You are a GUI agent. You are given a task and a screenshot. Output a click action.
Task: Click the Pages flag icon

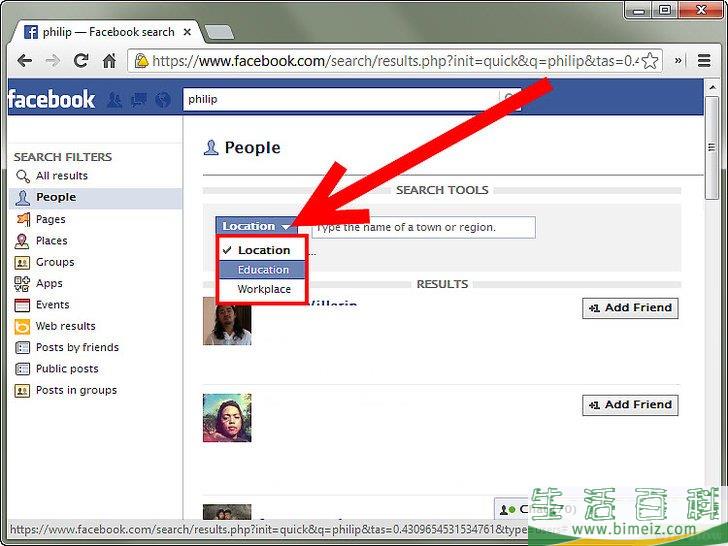click(x=22, y=219)
